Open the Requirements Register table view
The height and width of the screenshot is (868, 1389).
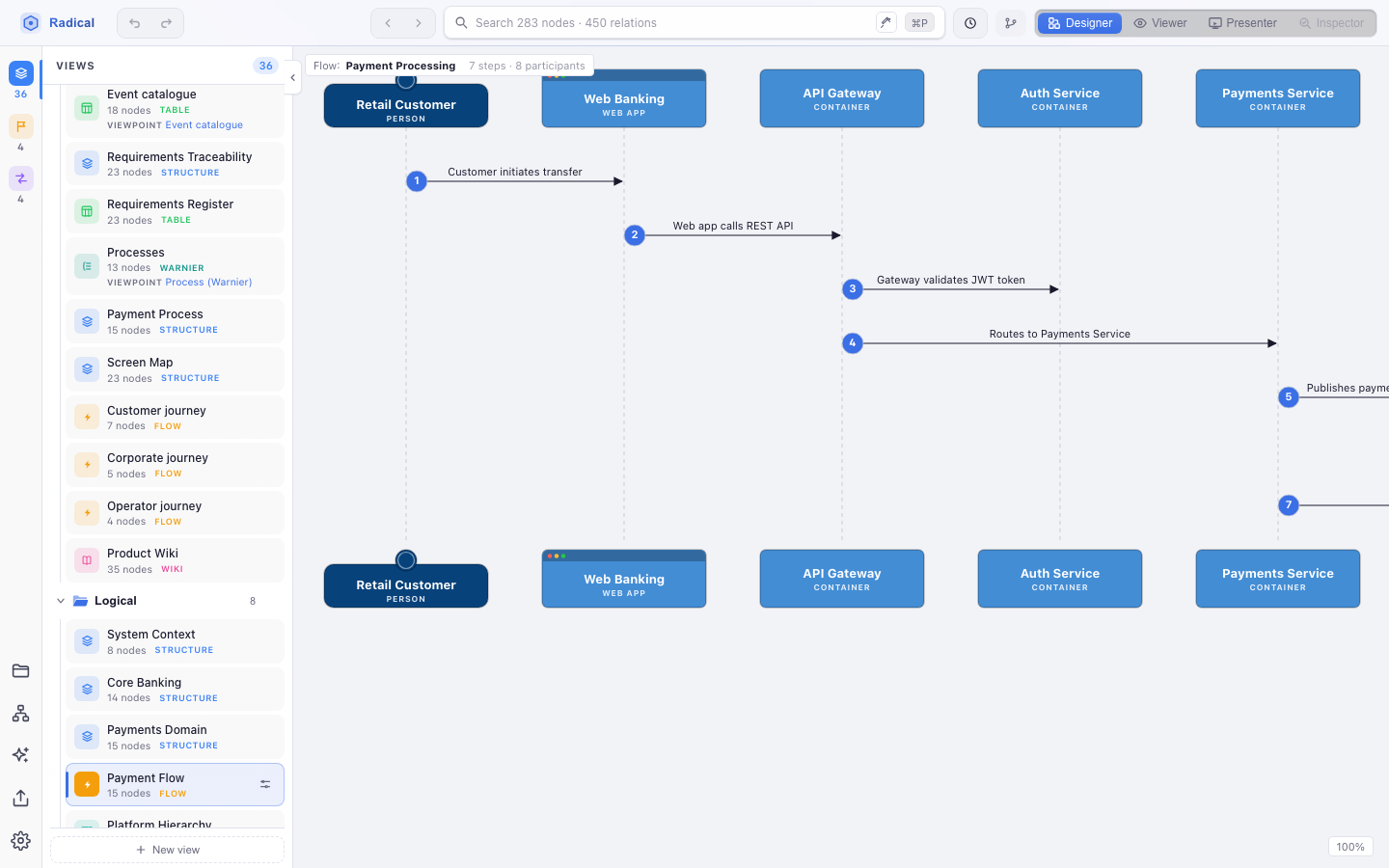tap(175, 211)
